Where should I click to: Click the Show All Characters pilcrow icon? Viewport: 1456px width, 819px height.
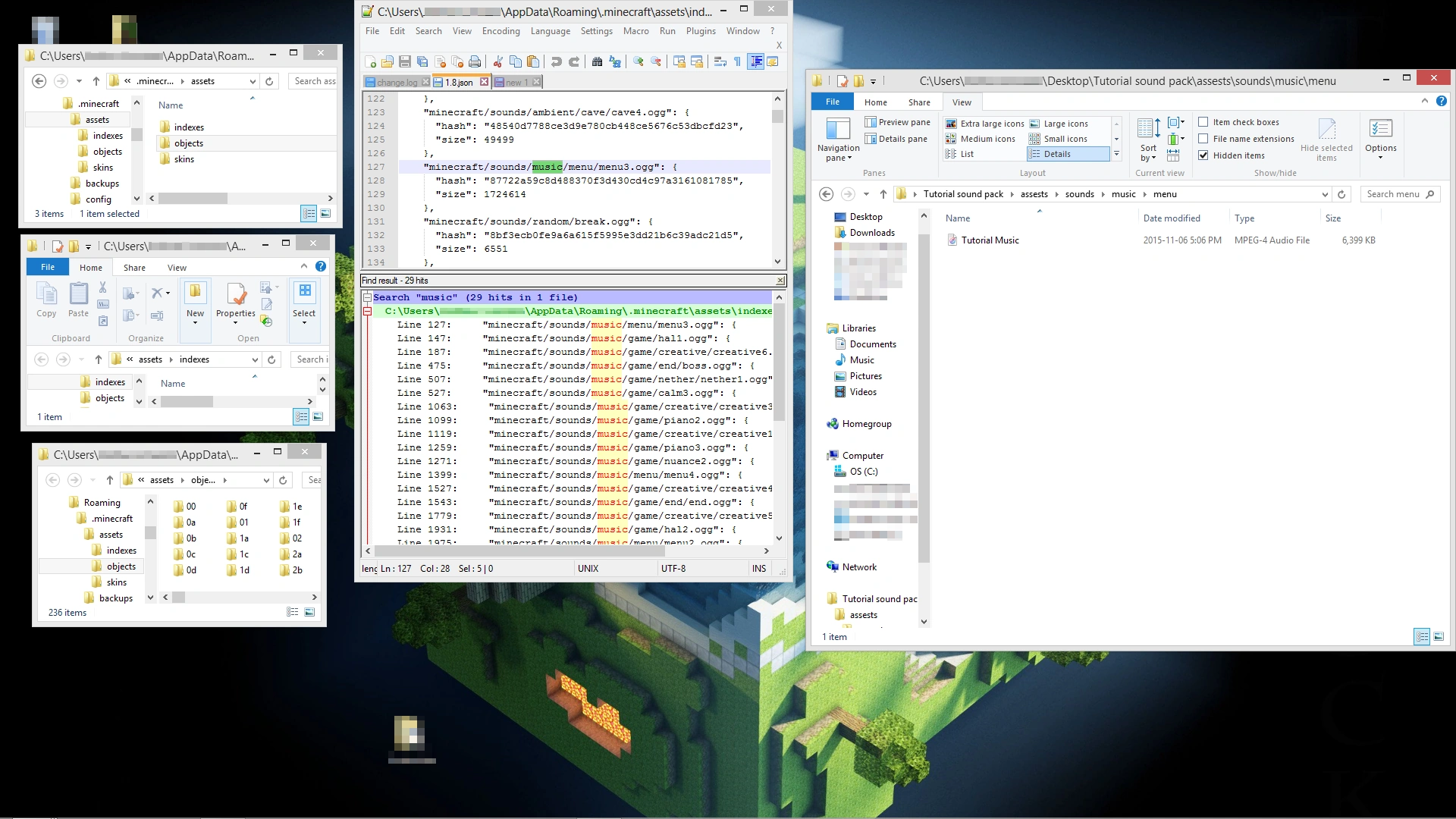[737, 61]
